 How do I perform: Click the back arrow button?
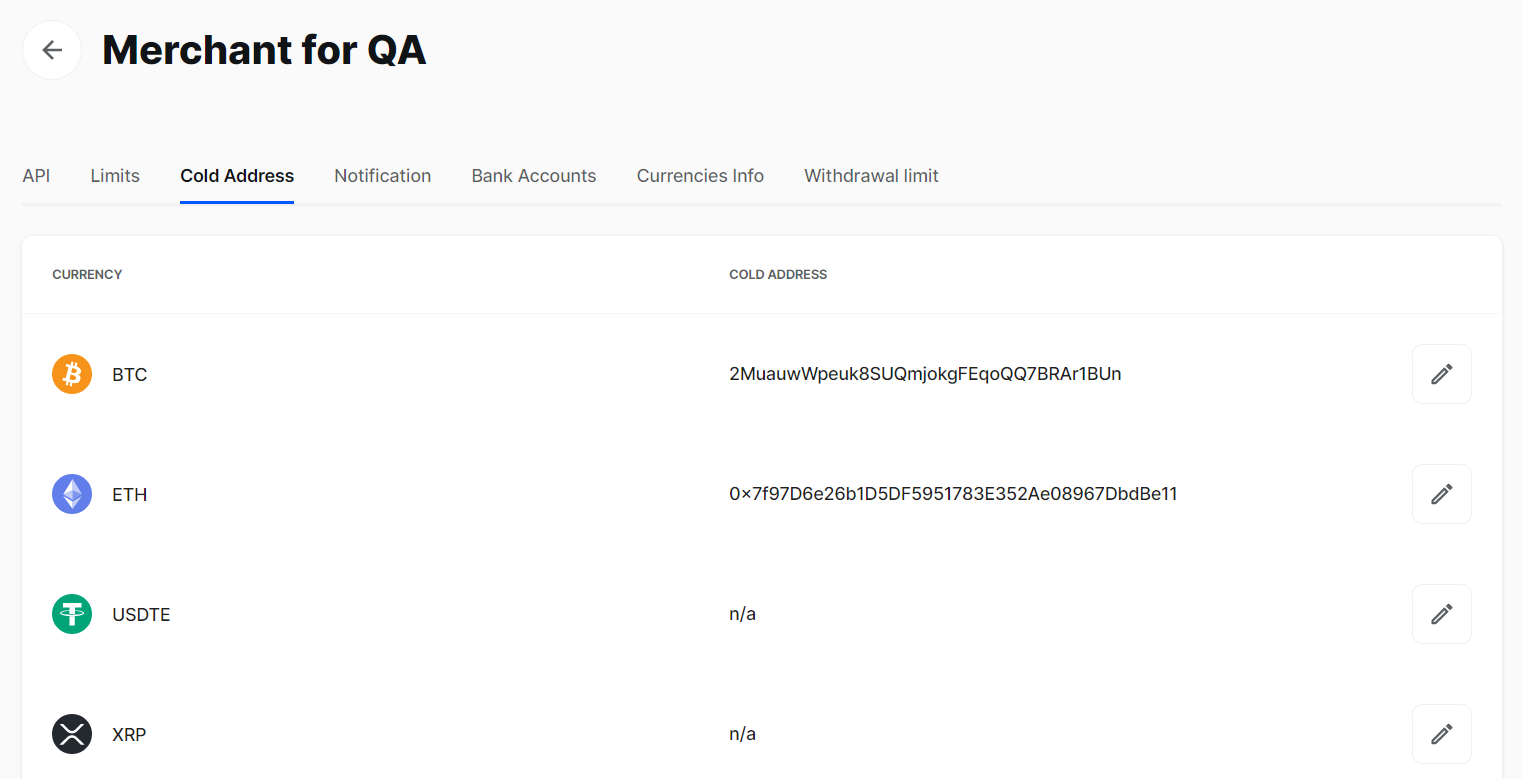point(52,50)
